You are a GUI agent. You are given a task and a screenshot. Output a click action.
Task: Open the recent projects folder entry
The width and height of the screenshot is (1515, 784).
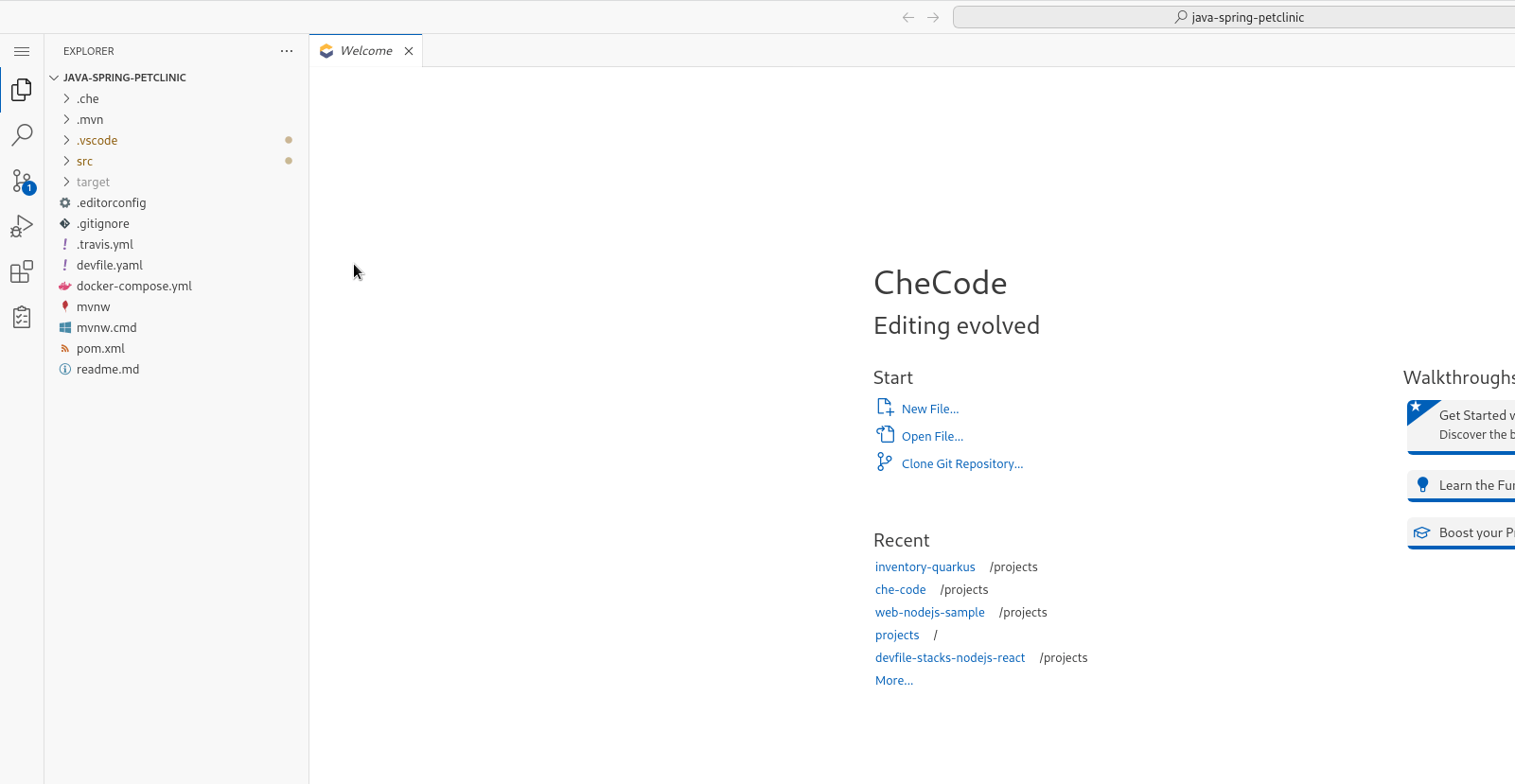(x=897, y=635)
